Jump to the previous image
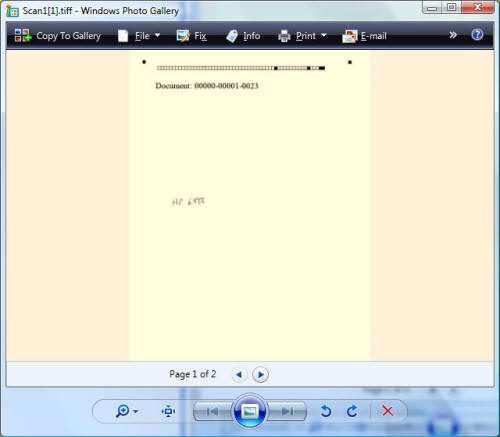Image resolution: width=500 pixels, height=437 pixels. (213, 411)
